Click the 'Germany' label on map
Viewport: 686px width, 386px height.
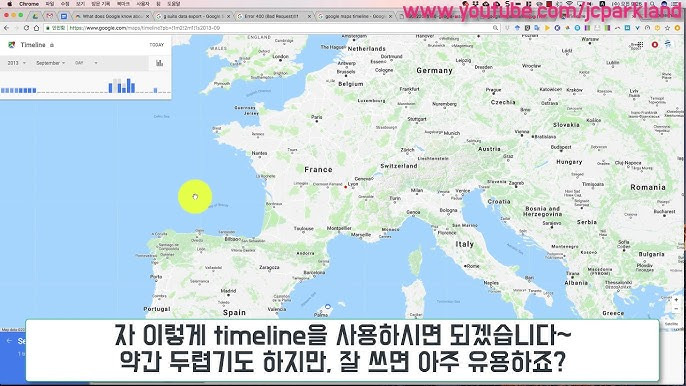(x=434, y=70)
